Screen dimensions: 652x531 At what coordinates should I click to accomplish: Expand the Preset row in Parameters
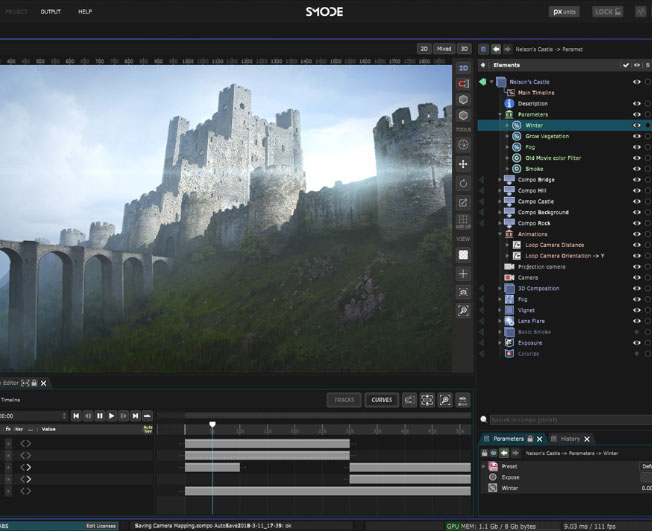(483, 467)
